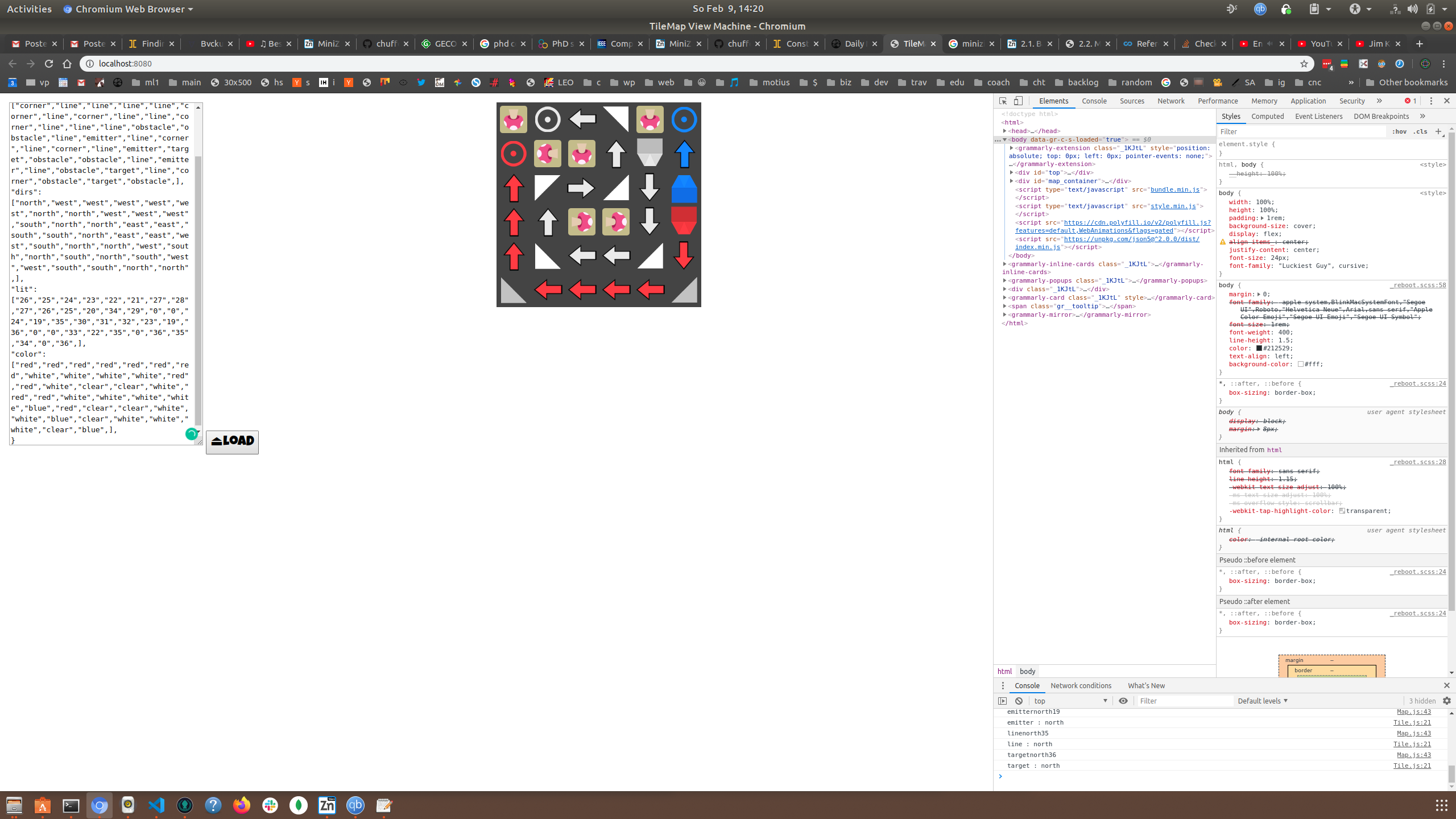Click the white right-arrow tile in the tile map
Viewport: 1456px width, 819px height.
point(581,188)
